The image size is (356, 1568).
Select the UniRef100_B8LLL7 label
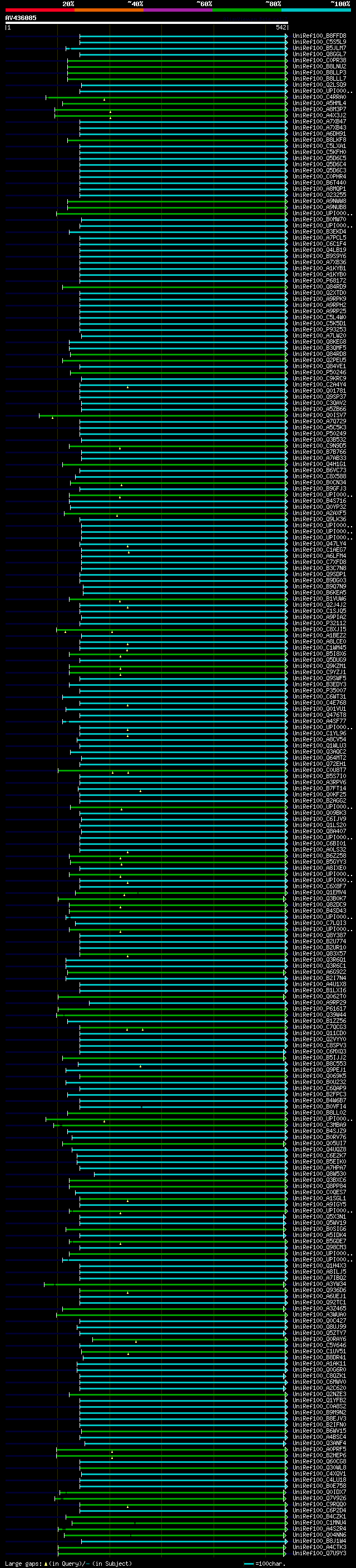click(319, 78)
